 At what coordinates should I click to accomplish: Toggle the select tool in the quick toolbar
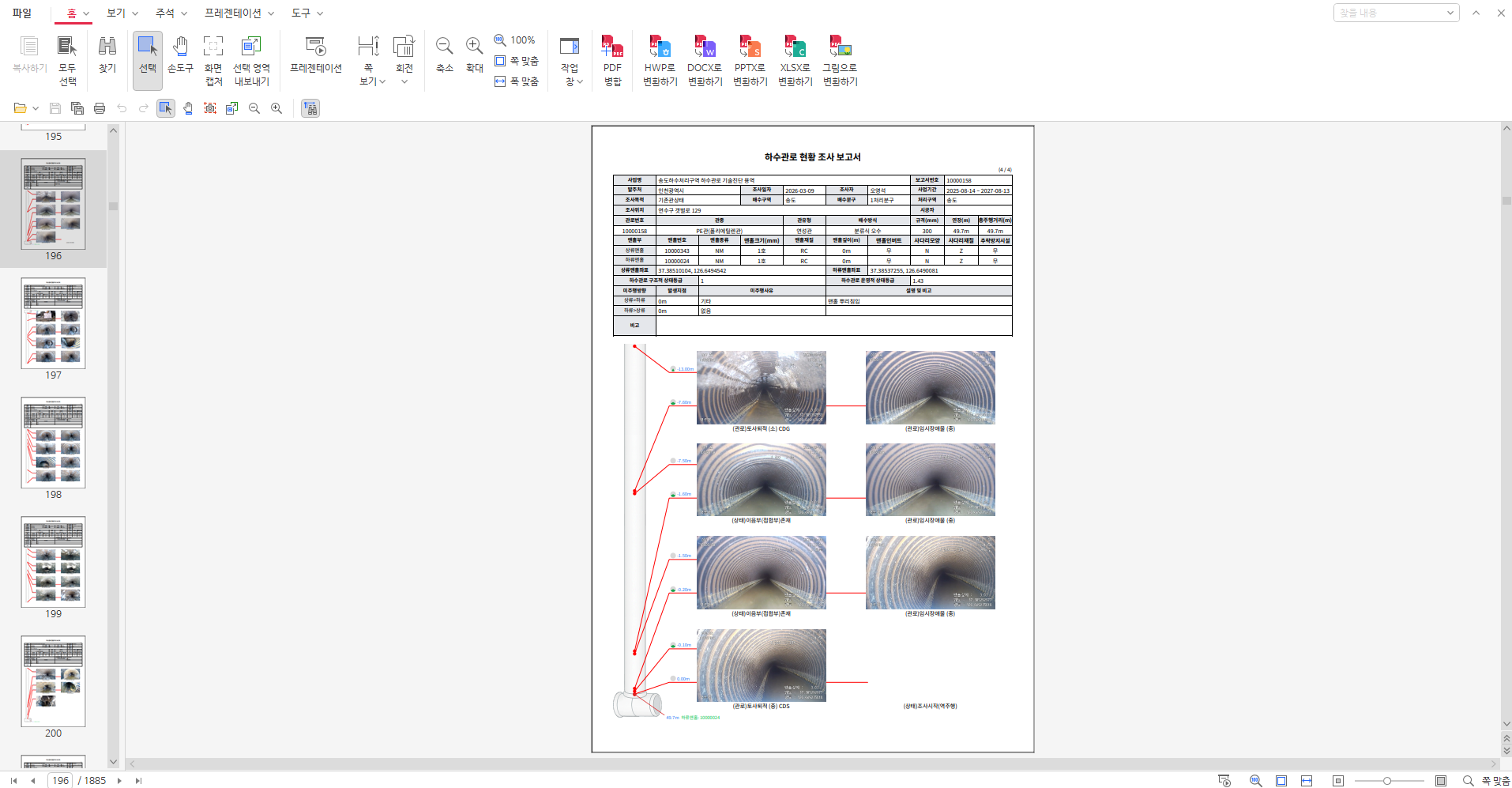click(166, 108)
